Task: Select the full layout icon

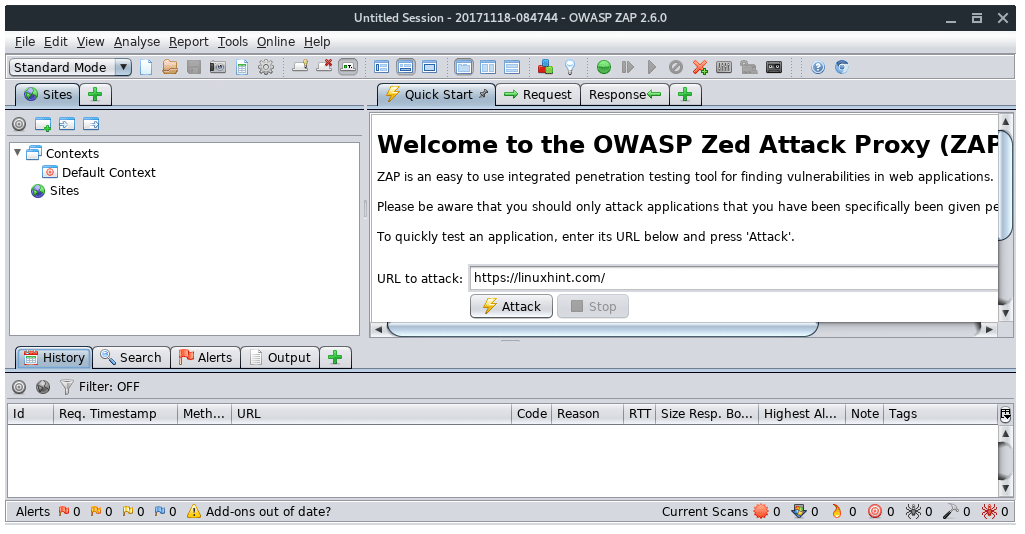Action: point(429,67)
